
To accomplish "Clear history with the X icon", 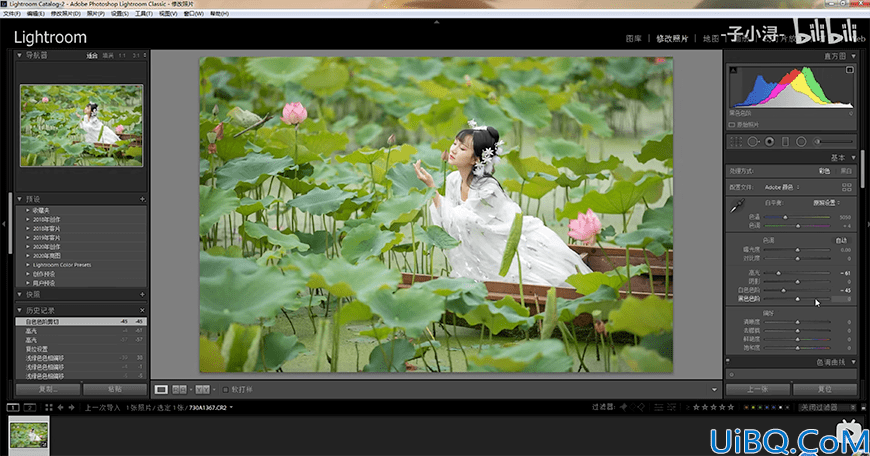I will (142, 311).
